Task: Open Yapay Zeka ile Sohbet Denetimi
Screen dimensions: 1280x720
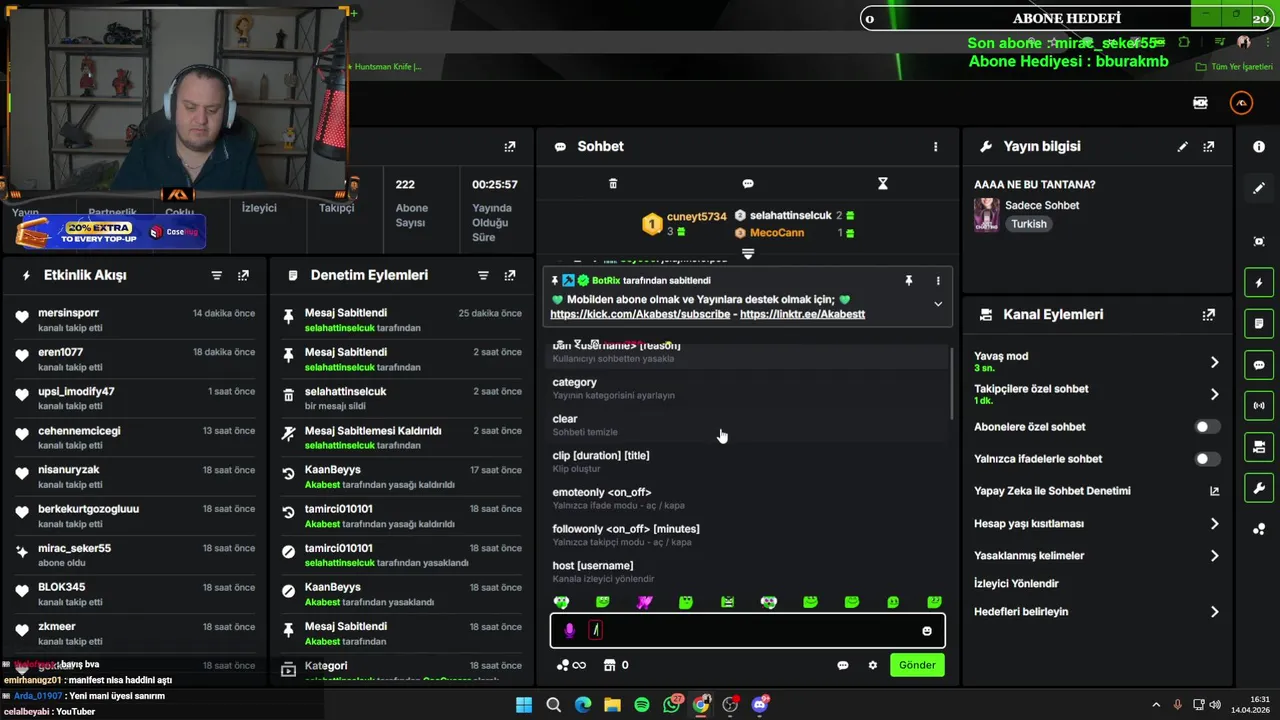Action: pos(1097,491)
